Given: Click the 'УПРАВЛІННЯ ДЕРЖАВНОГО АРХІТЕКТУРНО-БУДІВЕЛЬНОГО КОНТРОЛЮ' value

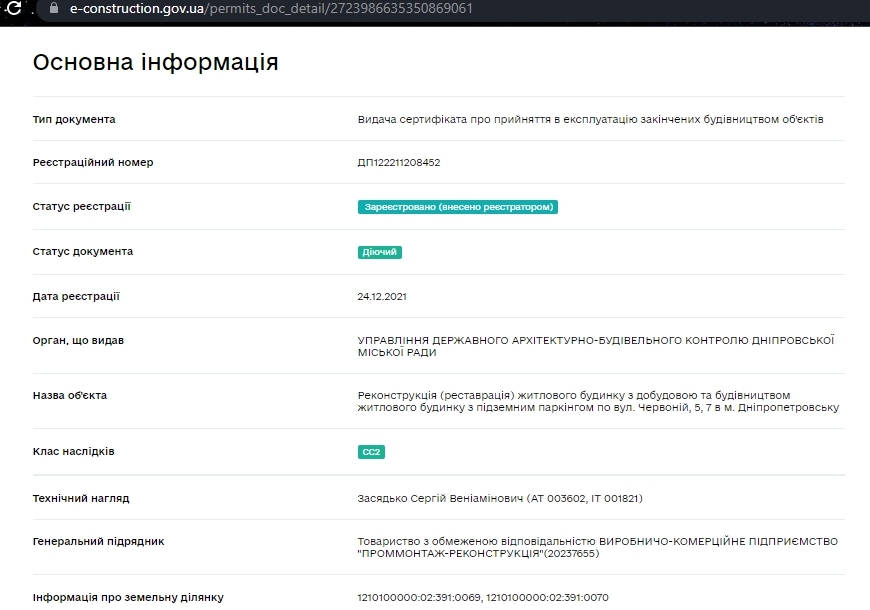Looking at the screenshot, I should [x=596, y=346].
